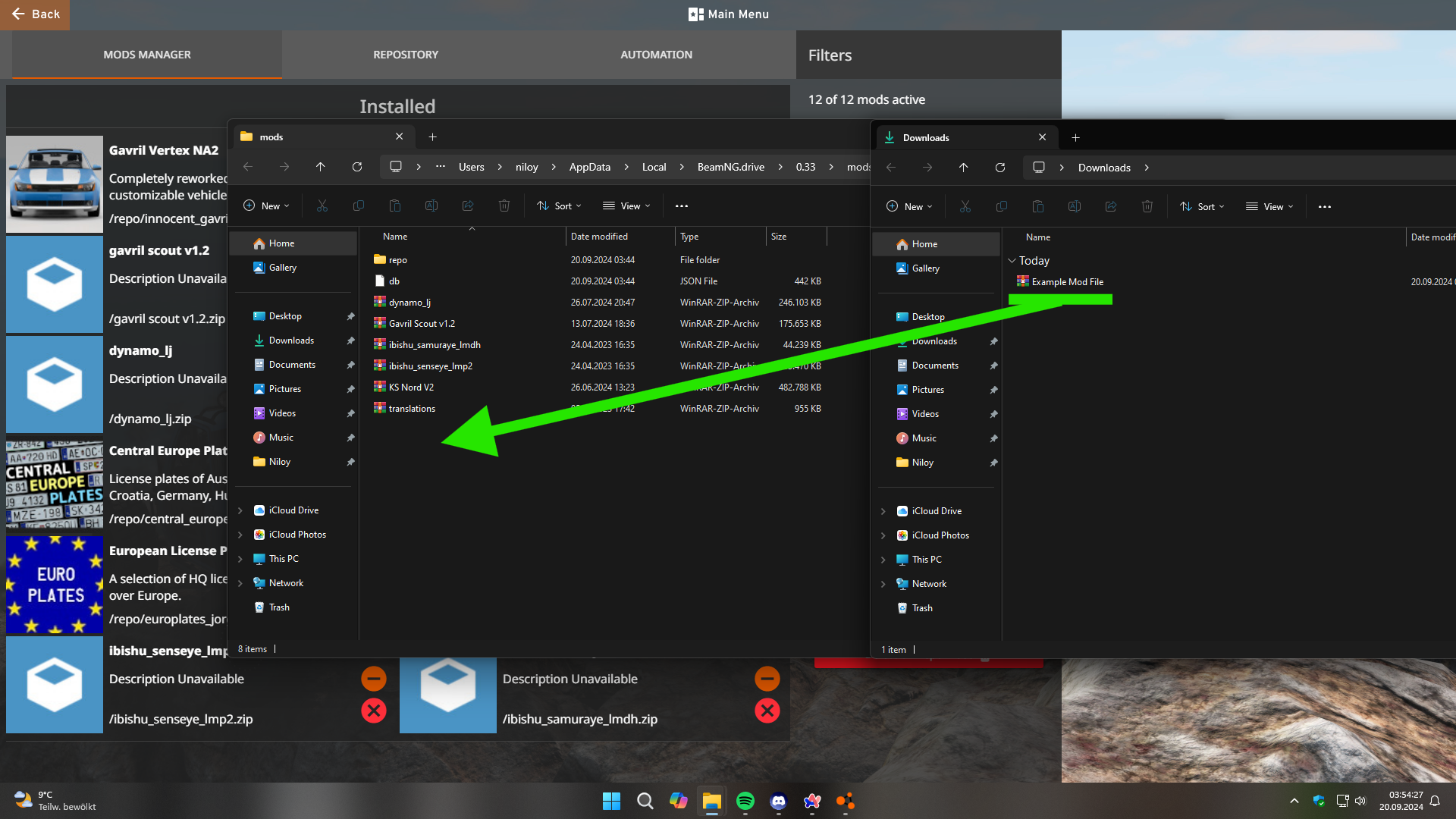Screen dimensions: 1456x819
Task: Open See more options in mods toolbar
Action: [x=681, y=206]
